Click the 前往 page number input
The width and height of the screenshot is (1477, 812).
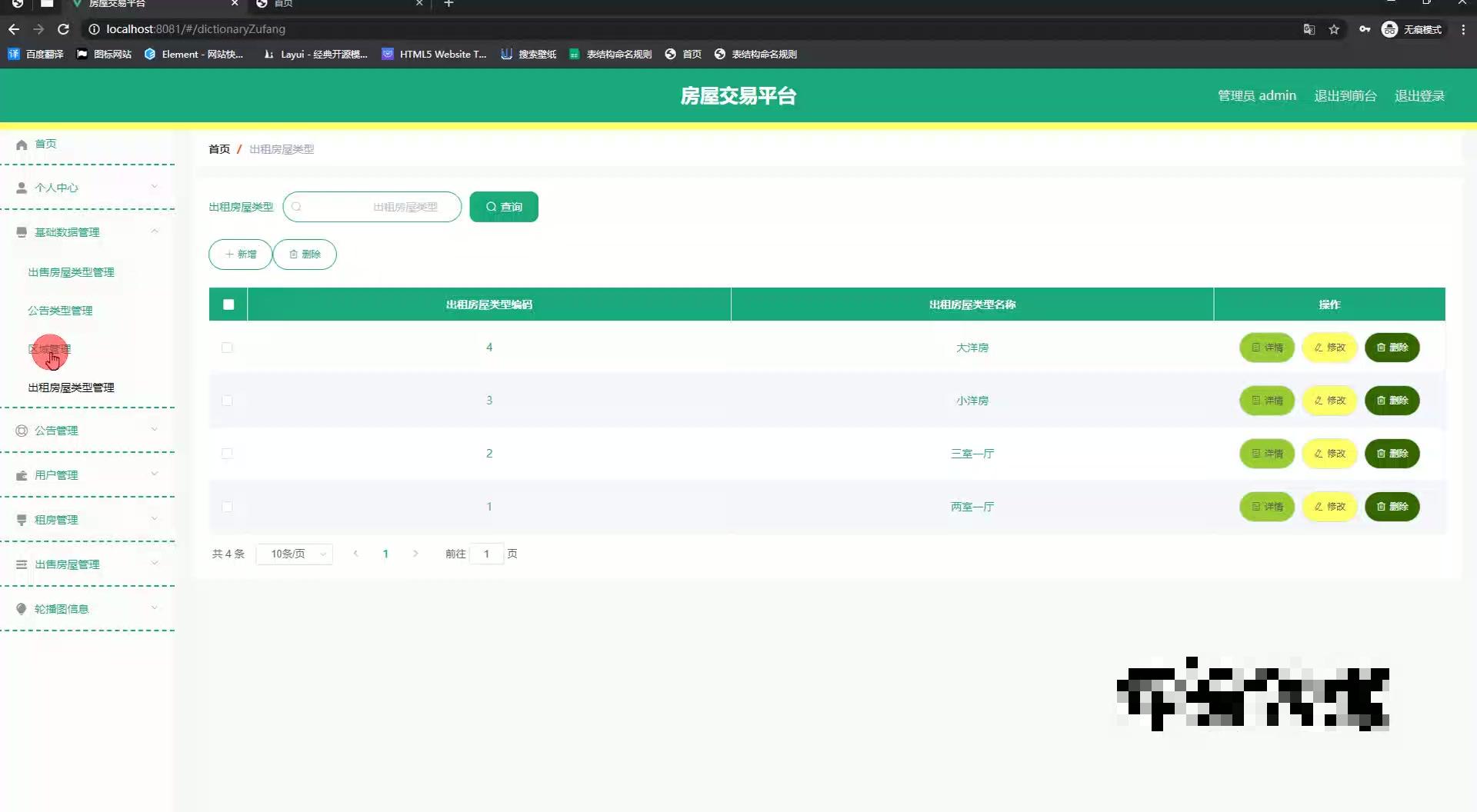[486, 553]
